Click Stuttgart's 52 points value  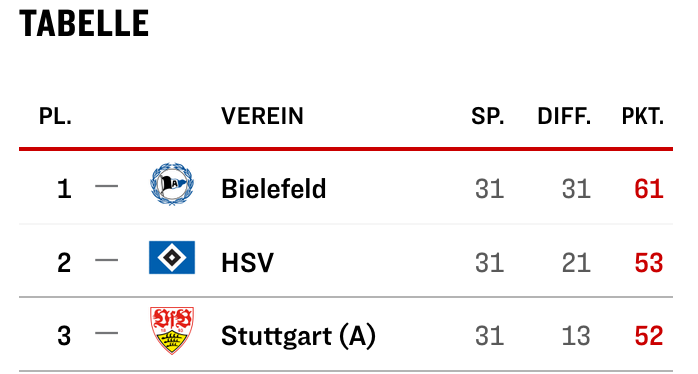pos(649,336)
